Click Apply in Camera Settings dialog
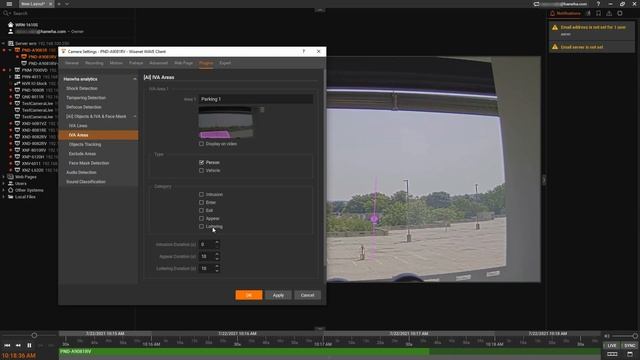 click(278, 295)
